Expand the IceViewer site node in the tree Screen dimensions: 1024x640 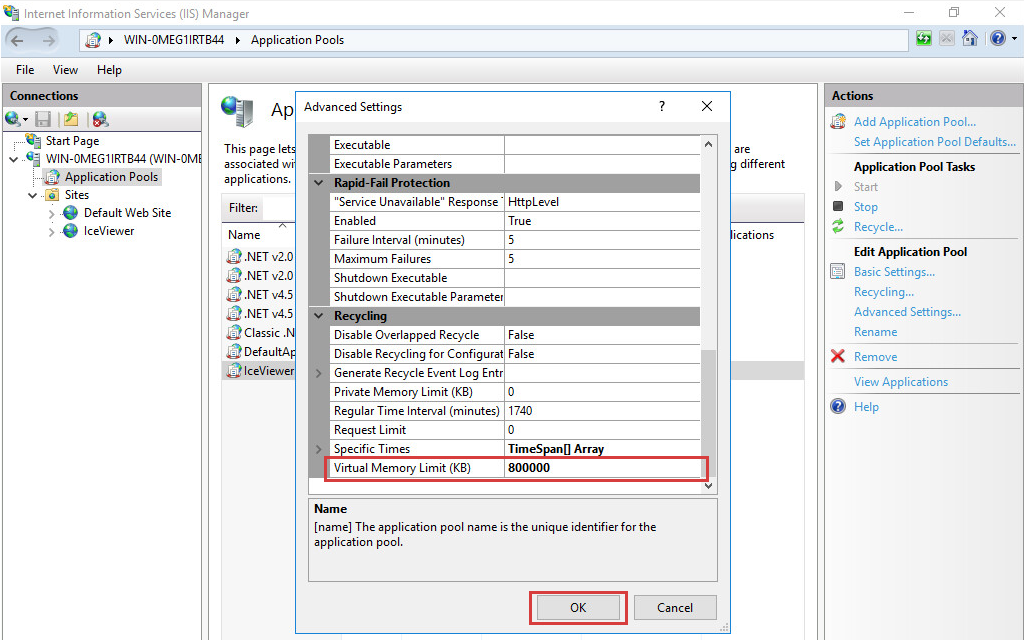click(x=52, y=231)
